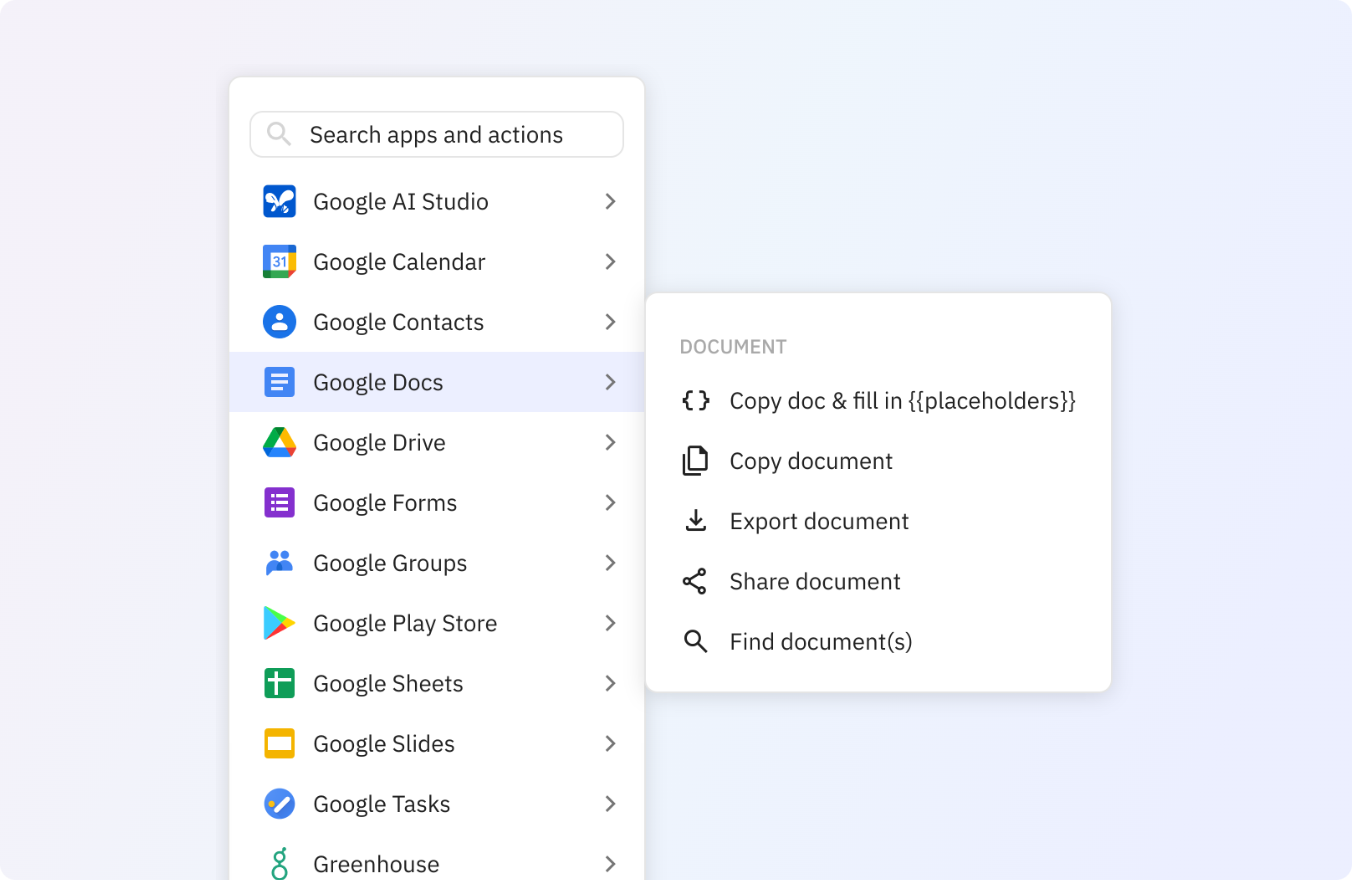Click the Google Docs app icon
This screenshot has width=1352, height=880.
(279, 382)
